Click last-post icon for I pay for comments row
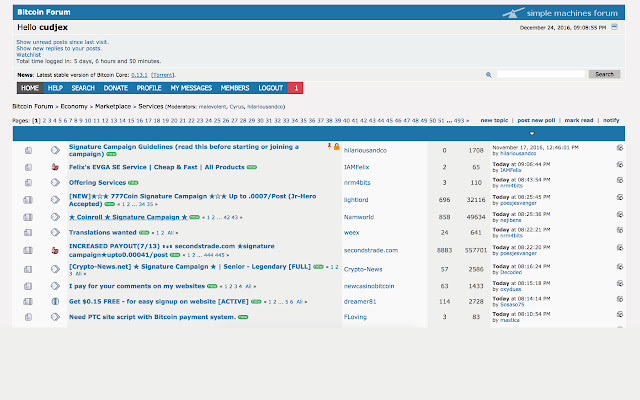This screenshot has height=400, width=640. coord(620,283)
